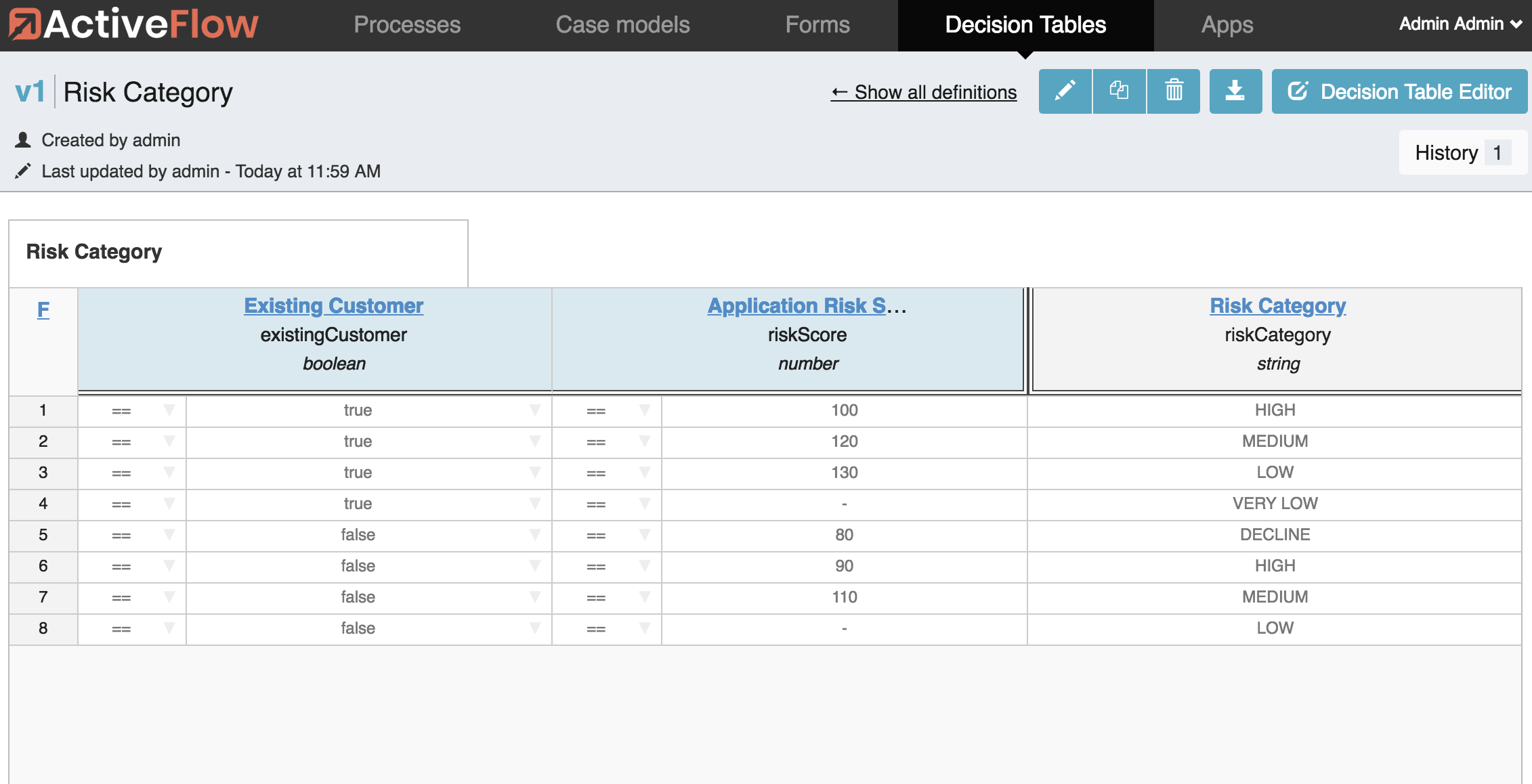Click the F hit policy link

tap(43, 309)
